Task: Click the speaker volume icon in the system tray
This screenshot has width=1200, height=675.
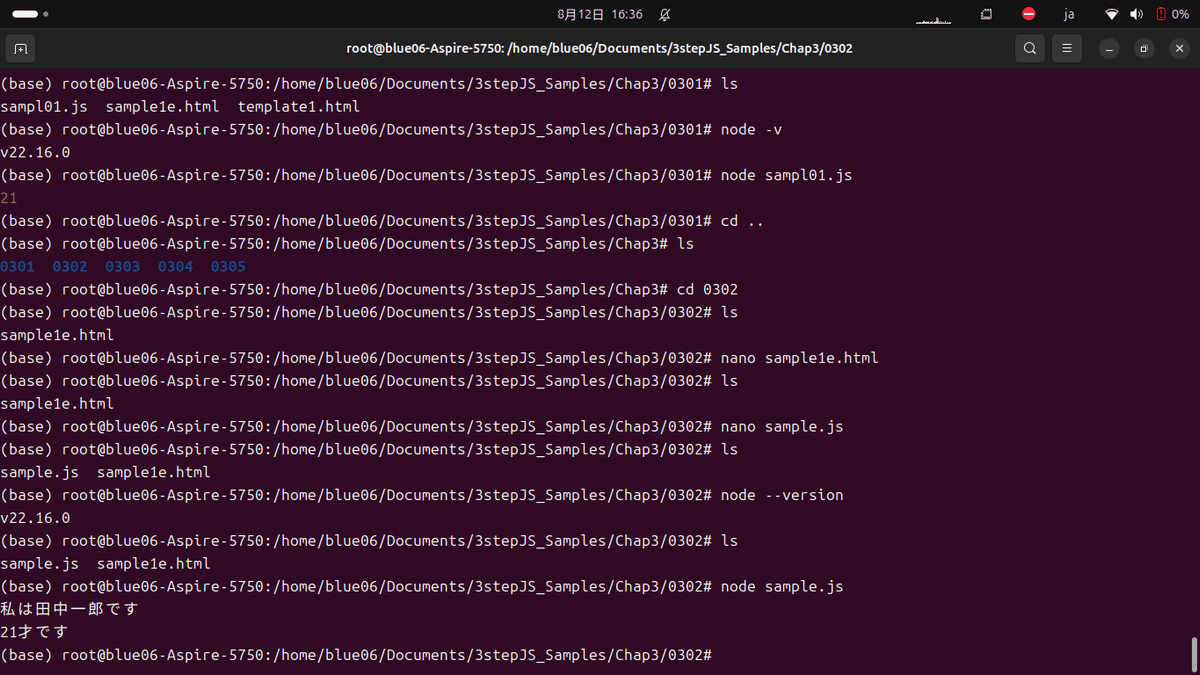Action: coord(1136,14)
